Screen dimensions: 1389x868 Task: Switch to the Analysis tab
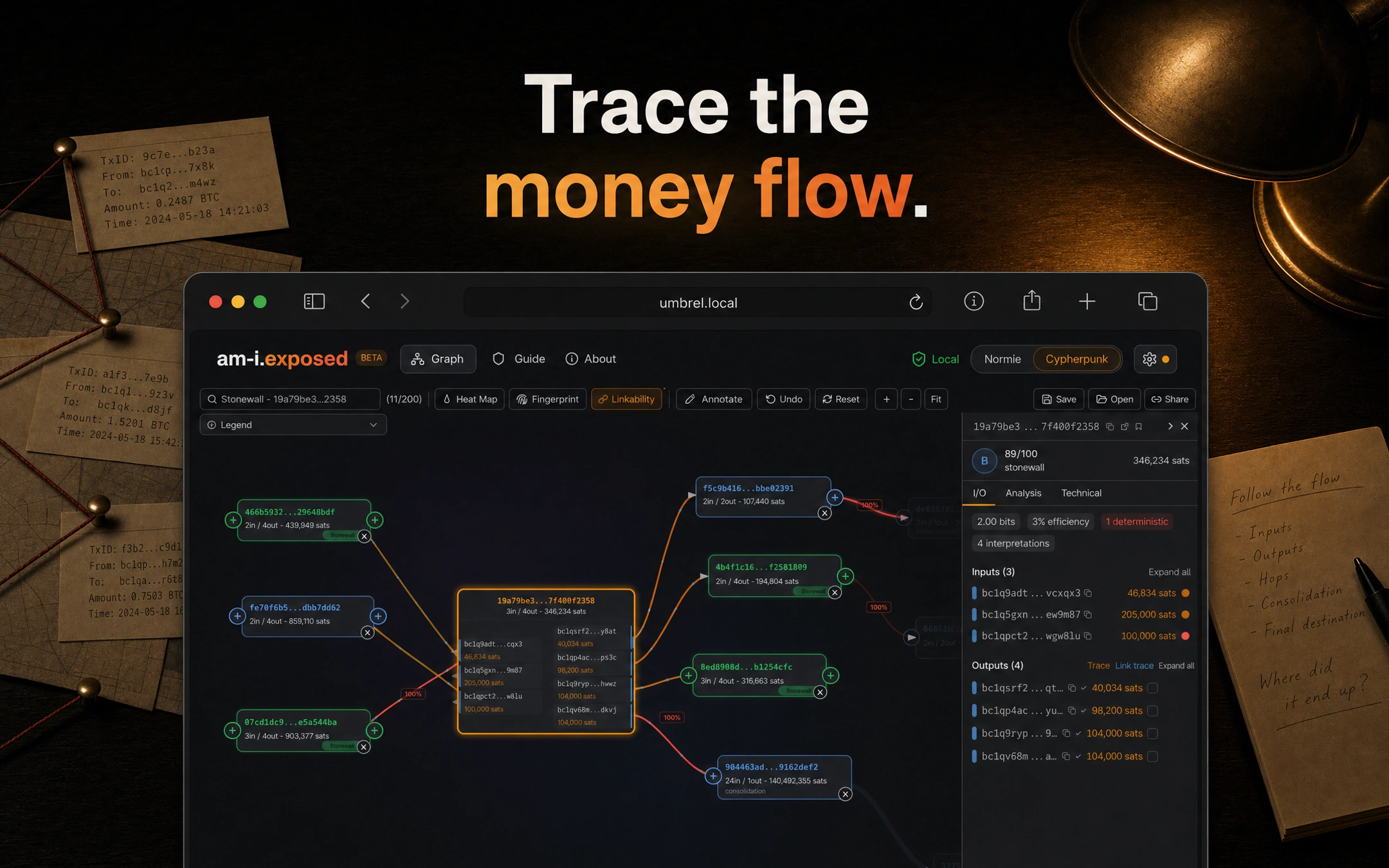1023,493
